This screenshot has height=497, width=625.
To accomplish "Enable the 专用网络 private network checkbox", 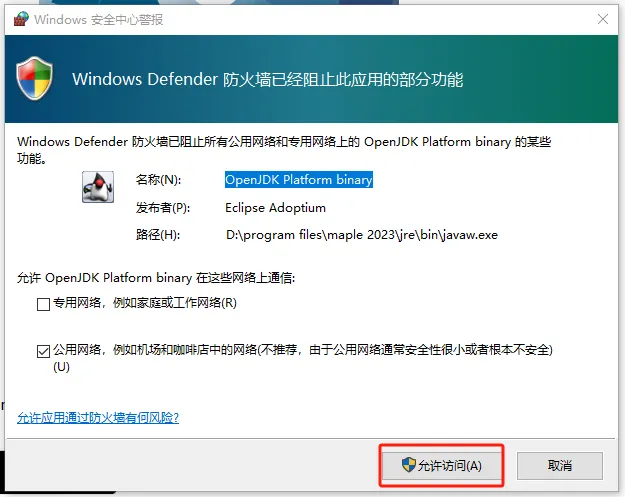I will point(43,304).
